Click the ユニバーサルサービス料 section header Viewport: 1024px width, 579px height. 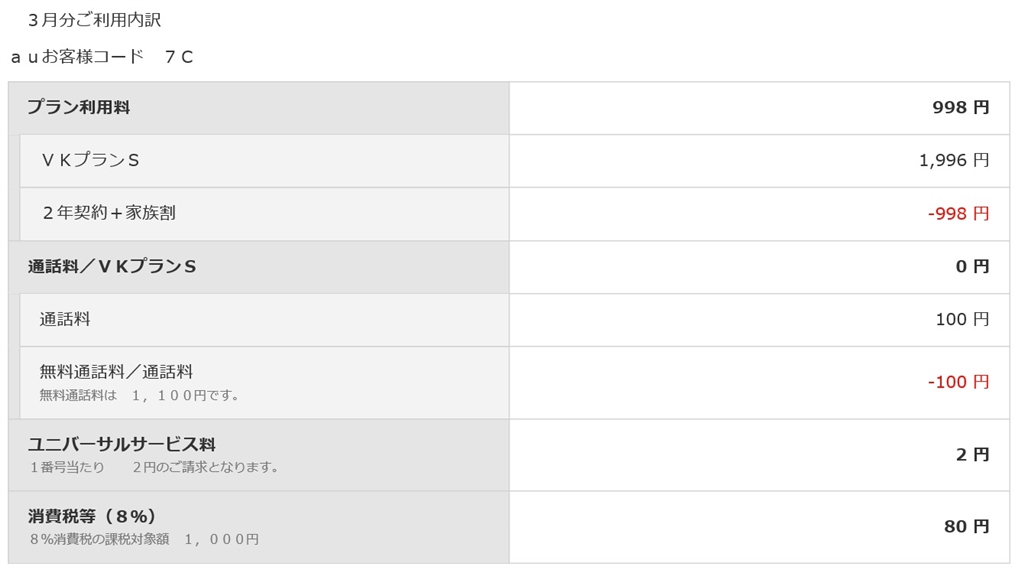[x=121, y=444]
